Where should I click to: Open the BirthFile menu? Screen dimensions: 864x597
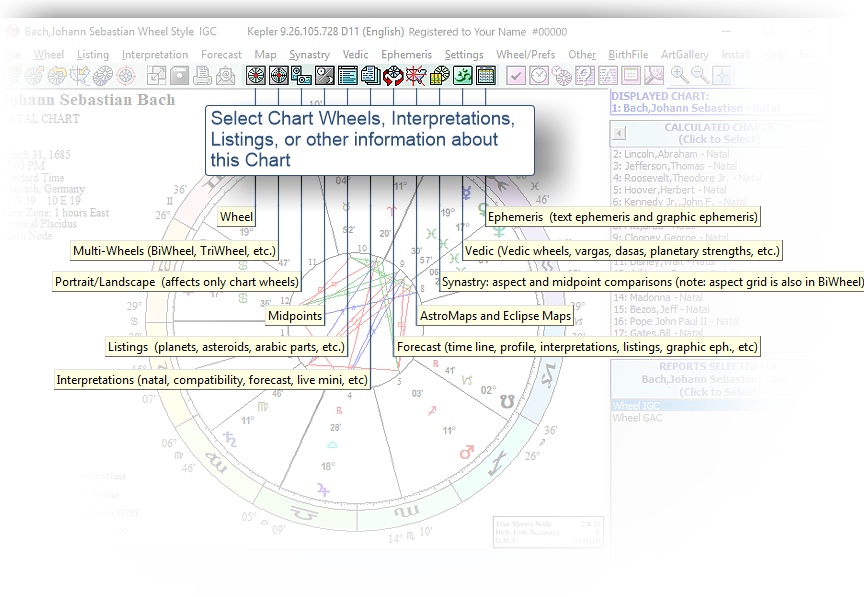click(627, 54)
